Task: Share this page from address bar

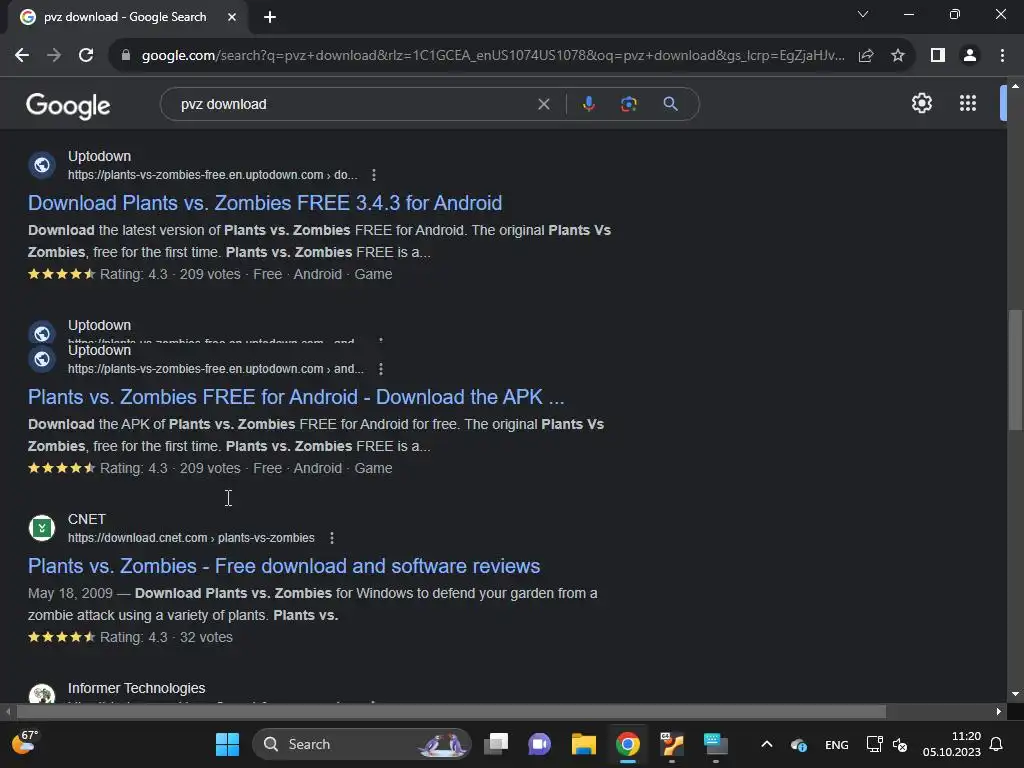Action: tap(866, 56)
